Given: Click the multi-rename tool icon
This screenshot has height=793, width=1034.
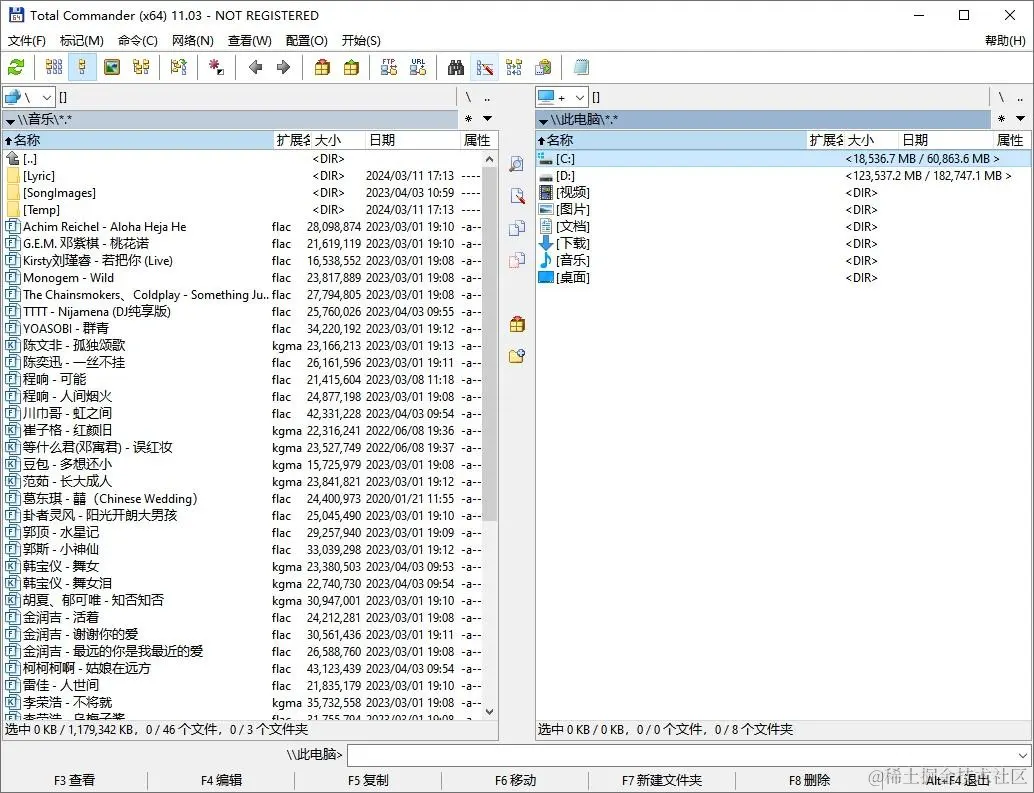Looking at the screenshot, I should coord(485,67).
